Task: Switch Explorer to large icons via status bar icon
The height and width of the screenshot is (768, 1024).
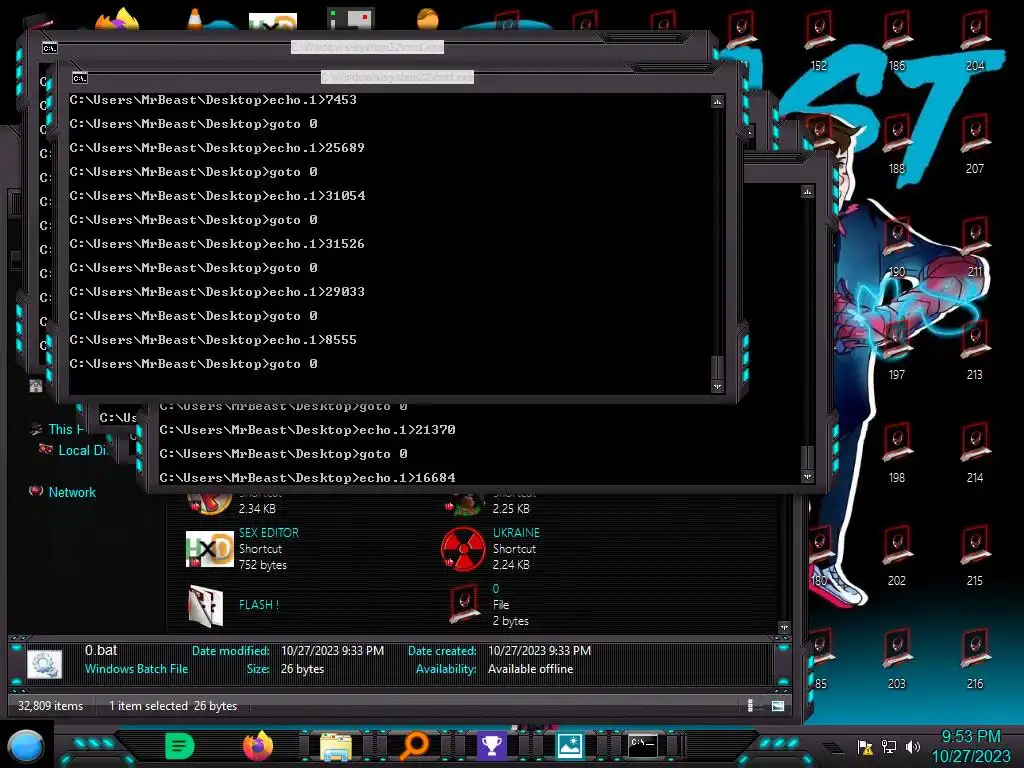Action: coord(778,705)
